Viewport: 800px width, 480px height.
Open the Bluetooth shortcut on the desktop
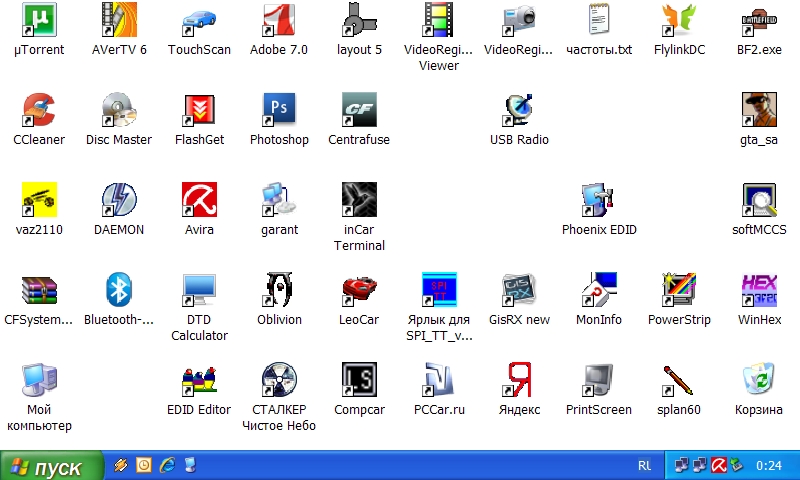(119, 289)
